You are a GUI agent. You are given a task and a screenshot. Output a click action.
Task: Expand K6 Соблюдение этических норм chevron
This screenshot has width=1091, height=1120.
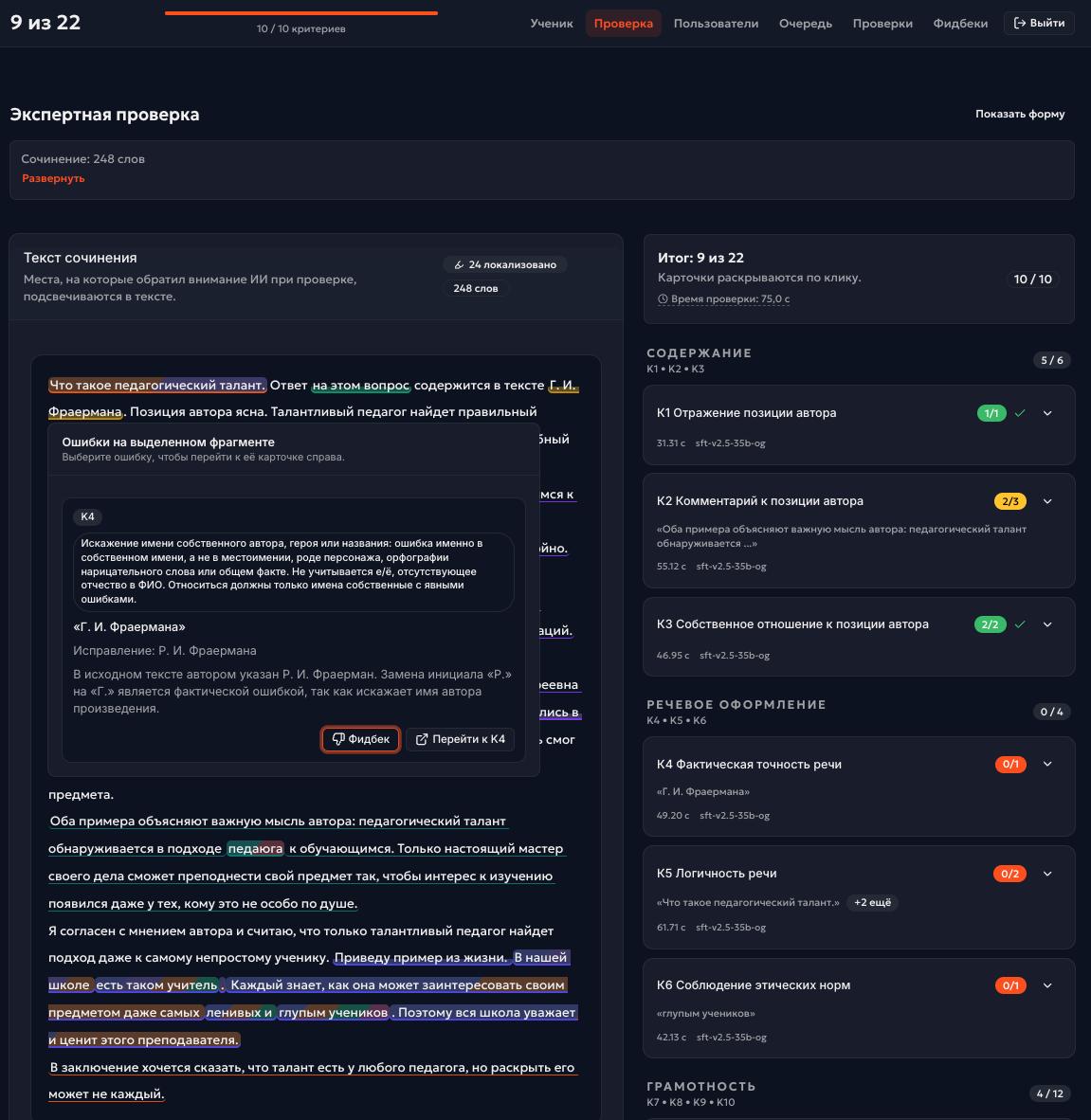tap(1047, 985)
